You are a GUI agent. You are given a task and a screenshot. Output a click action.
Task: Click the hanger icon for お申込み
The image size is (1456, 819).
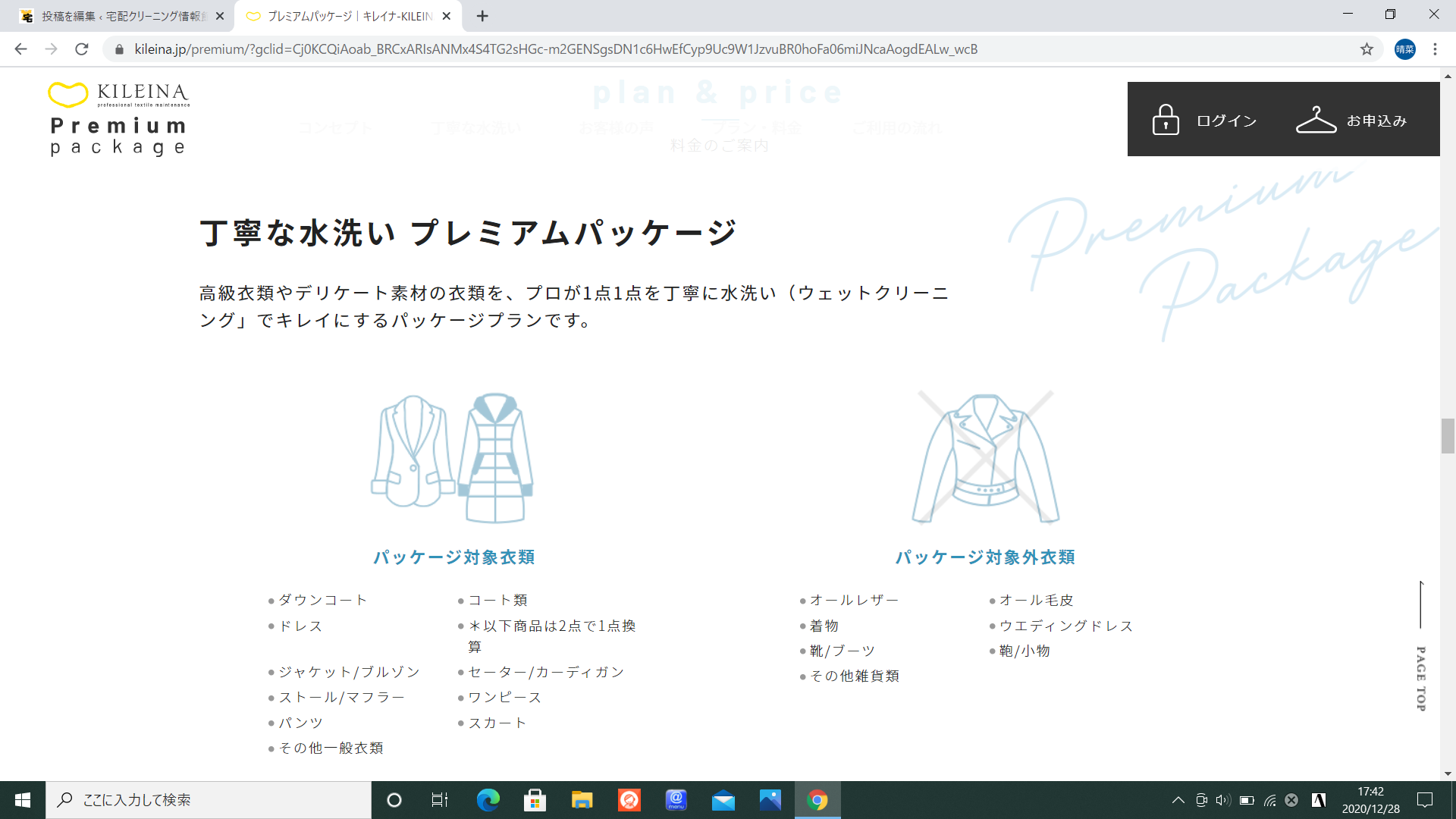[x=1316, y=120]
